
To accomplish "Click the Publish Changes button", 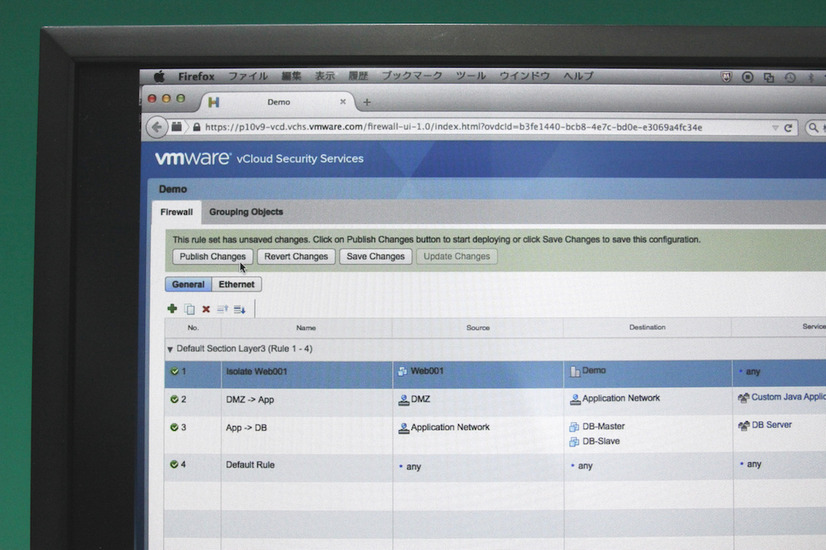I will [212, 257].
